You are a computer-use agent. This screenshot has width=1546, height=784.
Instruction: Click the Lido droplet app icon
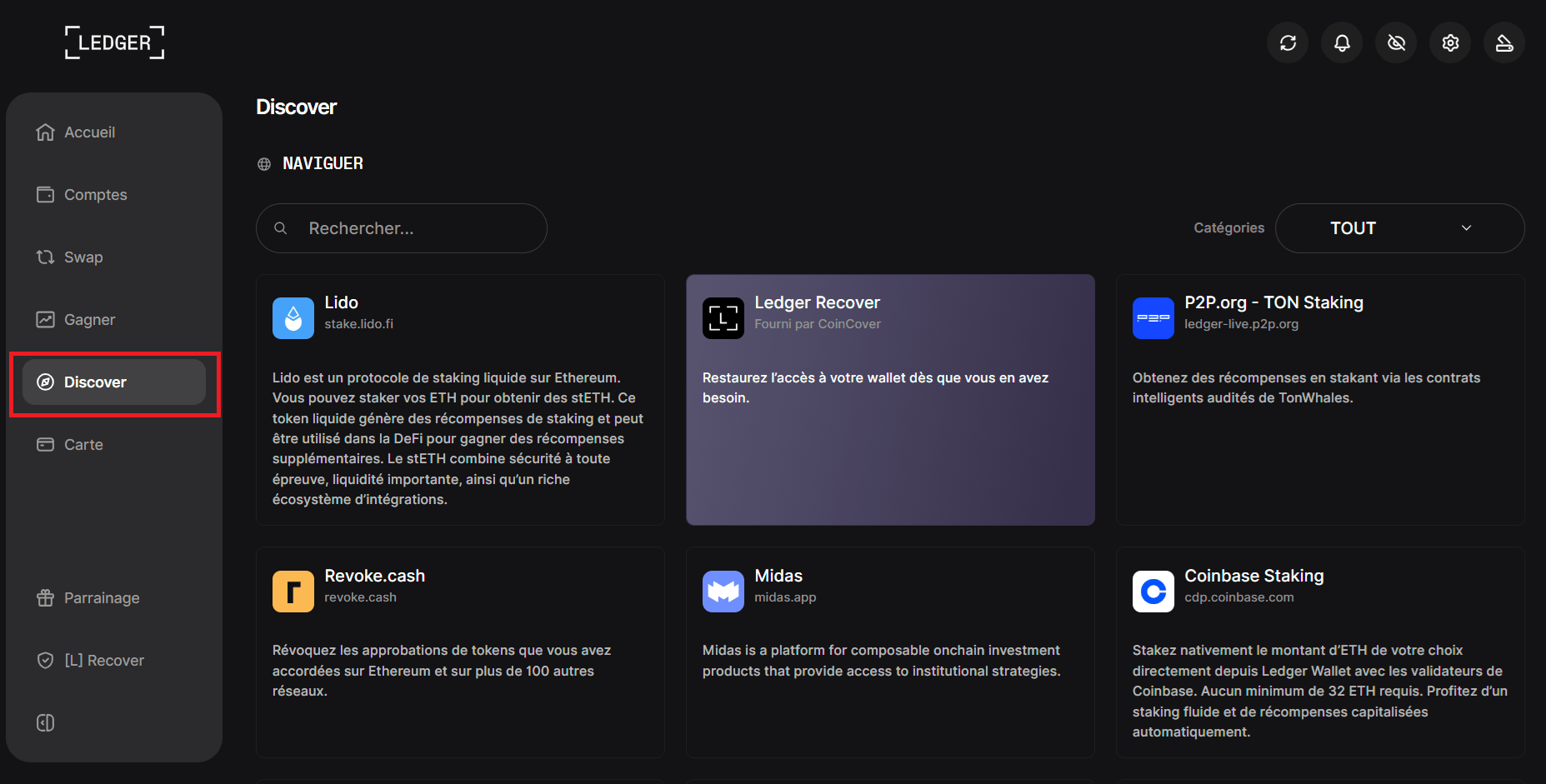point(293,318)
